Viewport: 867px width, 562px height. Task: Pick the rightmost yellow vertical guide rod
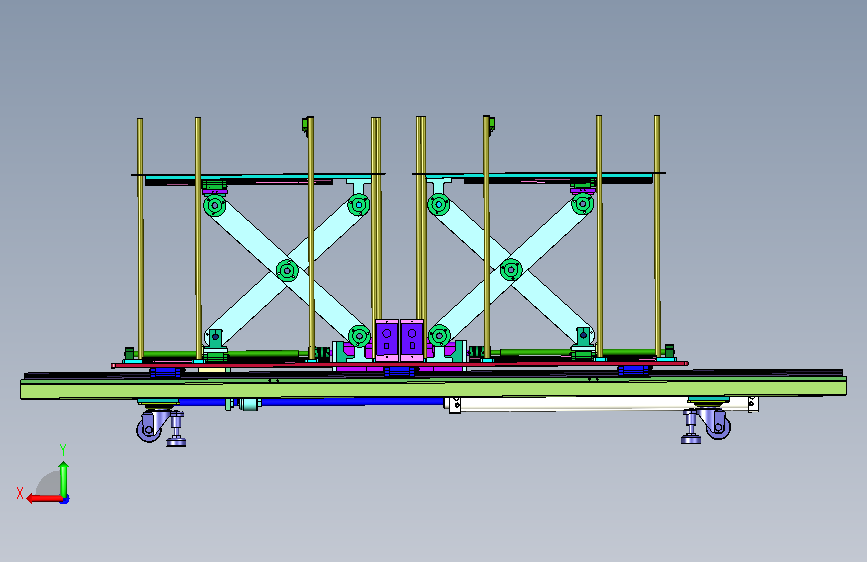(x=657, y=236)
